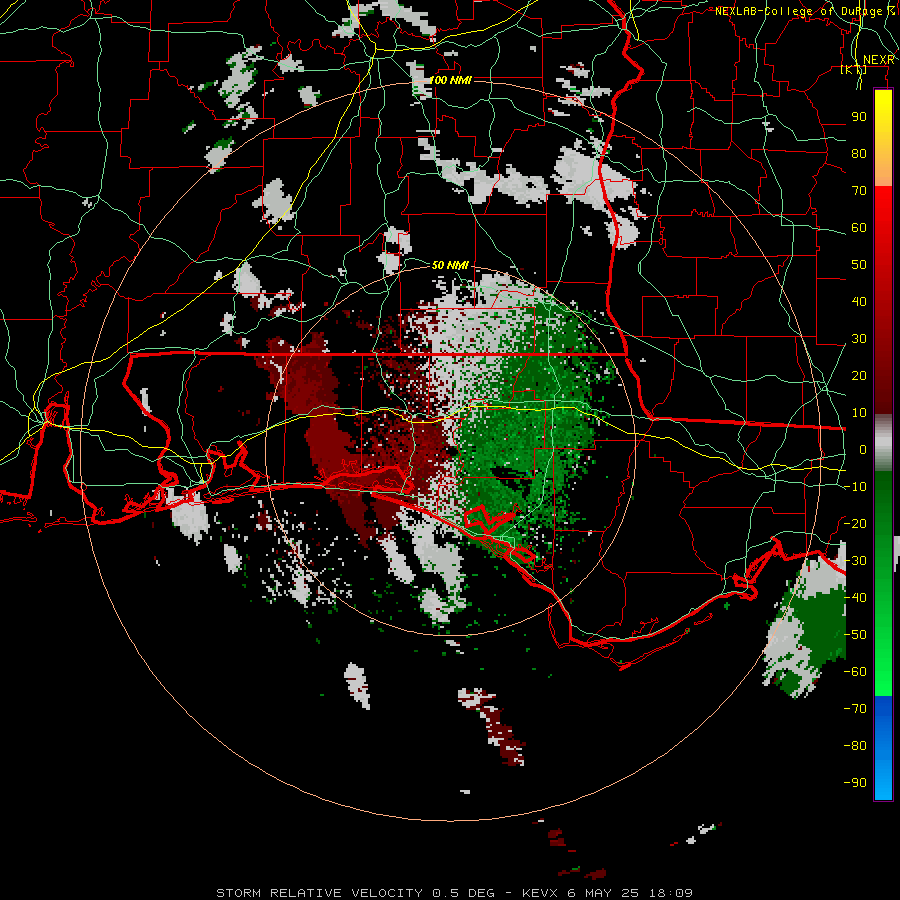Click the 18:09 timestamp in caption

[x=670, y=893]
